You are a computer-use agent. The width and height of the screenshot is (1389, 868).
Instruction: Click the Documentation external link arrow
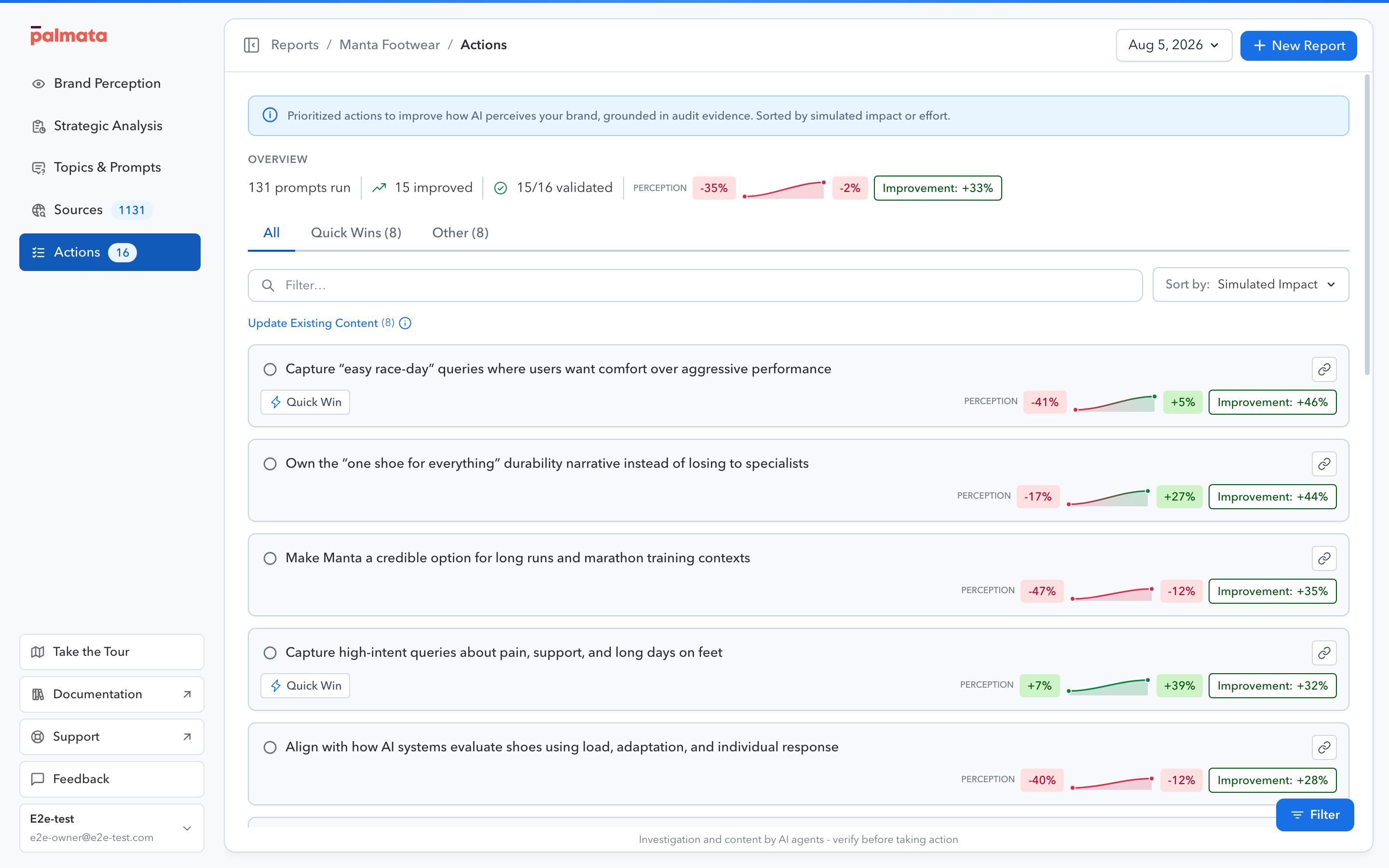187,694
